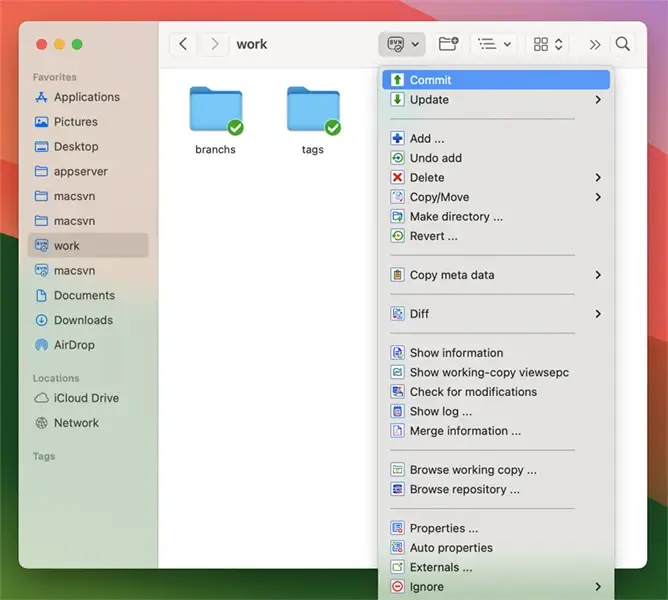The image size is (668, 600).
Task: Click the Browse repository ... label text
Action: point(465,489)
